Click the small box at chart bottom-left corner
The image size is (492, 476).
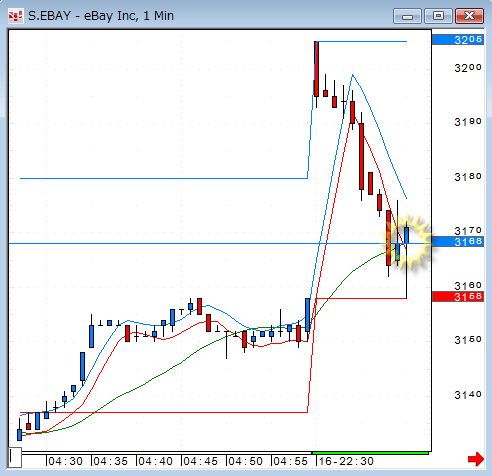15,457
